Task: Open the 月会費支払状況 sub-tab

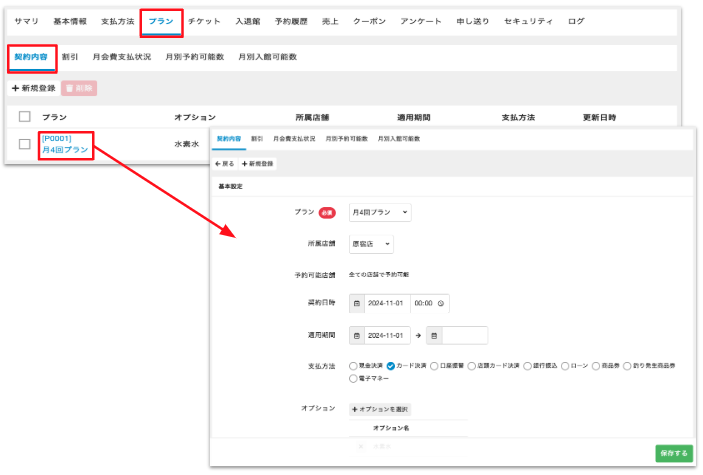Action: coord(121,57)
